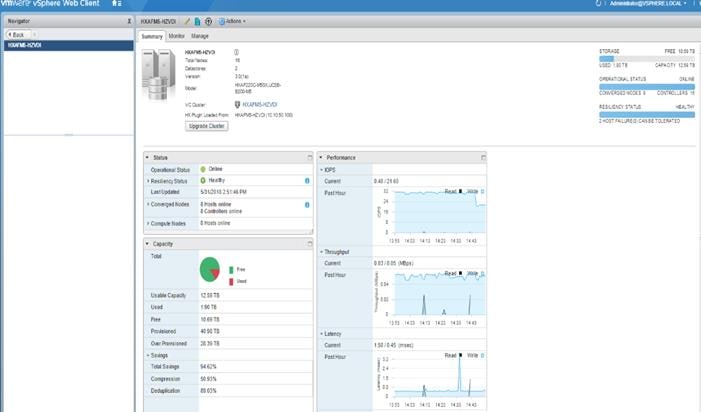This screenshot has height=412, width=701.
Task: Click the pencil edit icon in toolbar
Action: pos(187,21)
